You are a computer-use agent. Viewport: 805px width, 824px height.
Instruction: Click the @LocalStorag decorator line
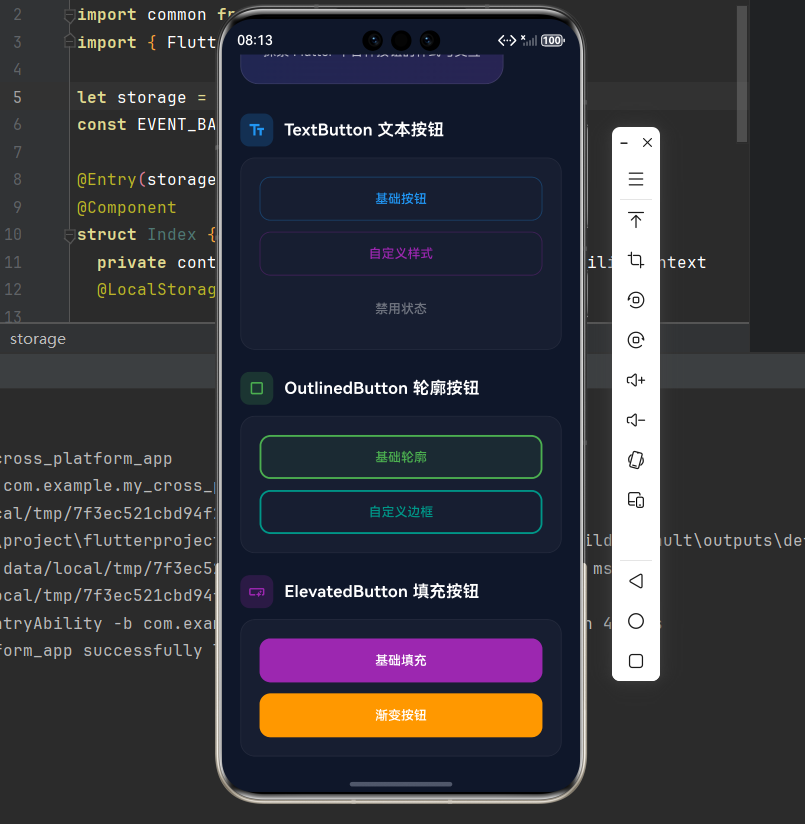click(156, 290)
